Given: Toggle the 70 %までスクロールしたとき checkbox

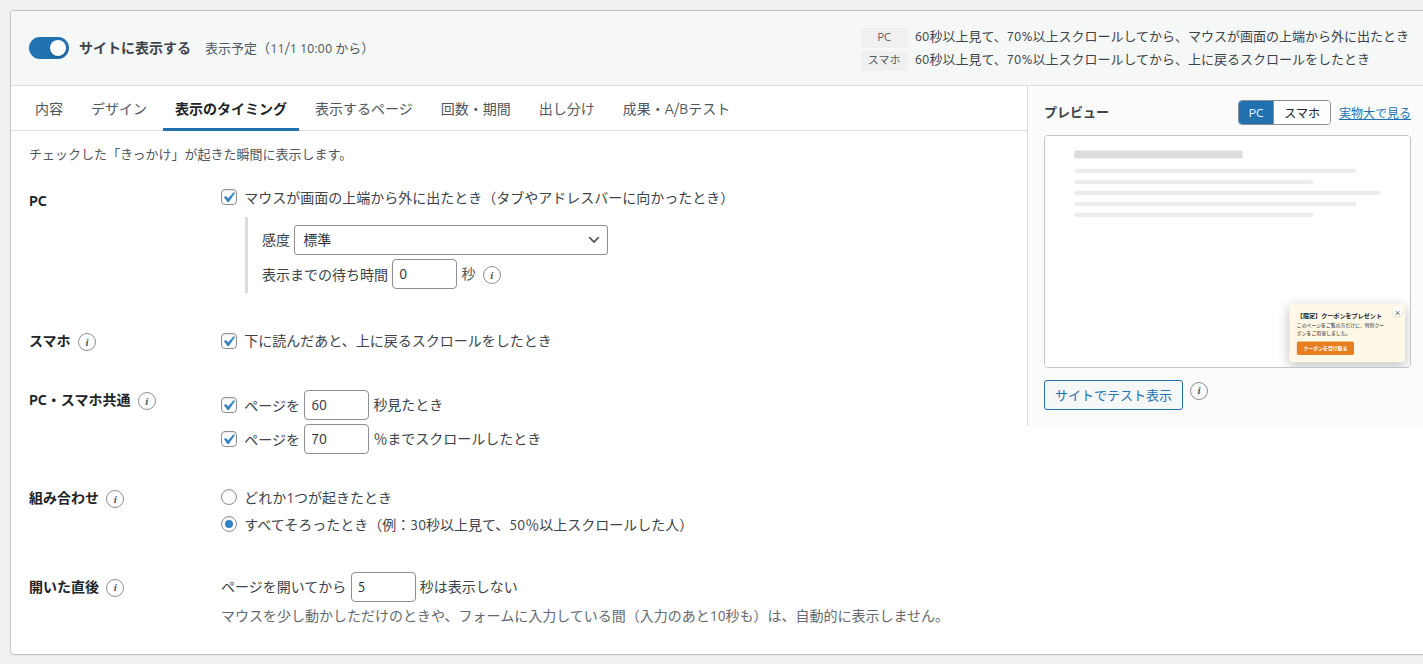Looking at the screenshot, I should pyautogui.click(x=229, y=439).
